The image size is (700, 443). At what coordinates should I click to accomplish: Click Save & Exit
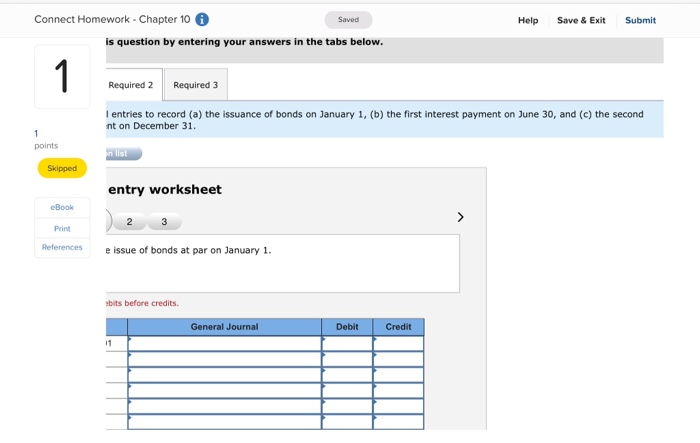[x=581, y=20]
